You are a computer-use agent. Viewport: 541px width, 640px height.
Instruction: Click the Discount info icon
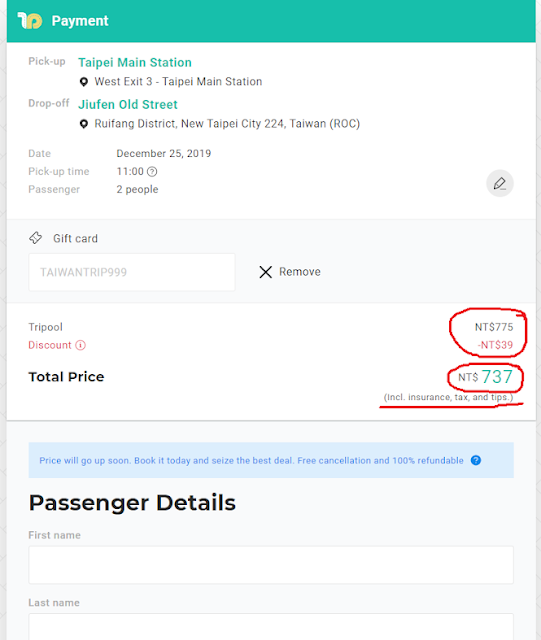(80, 345)
